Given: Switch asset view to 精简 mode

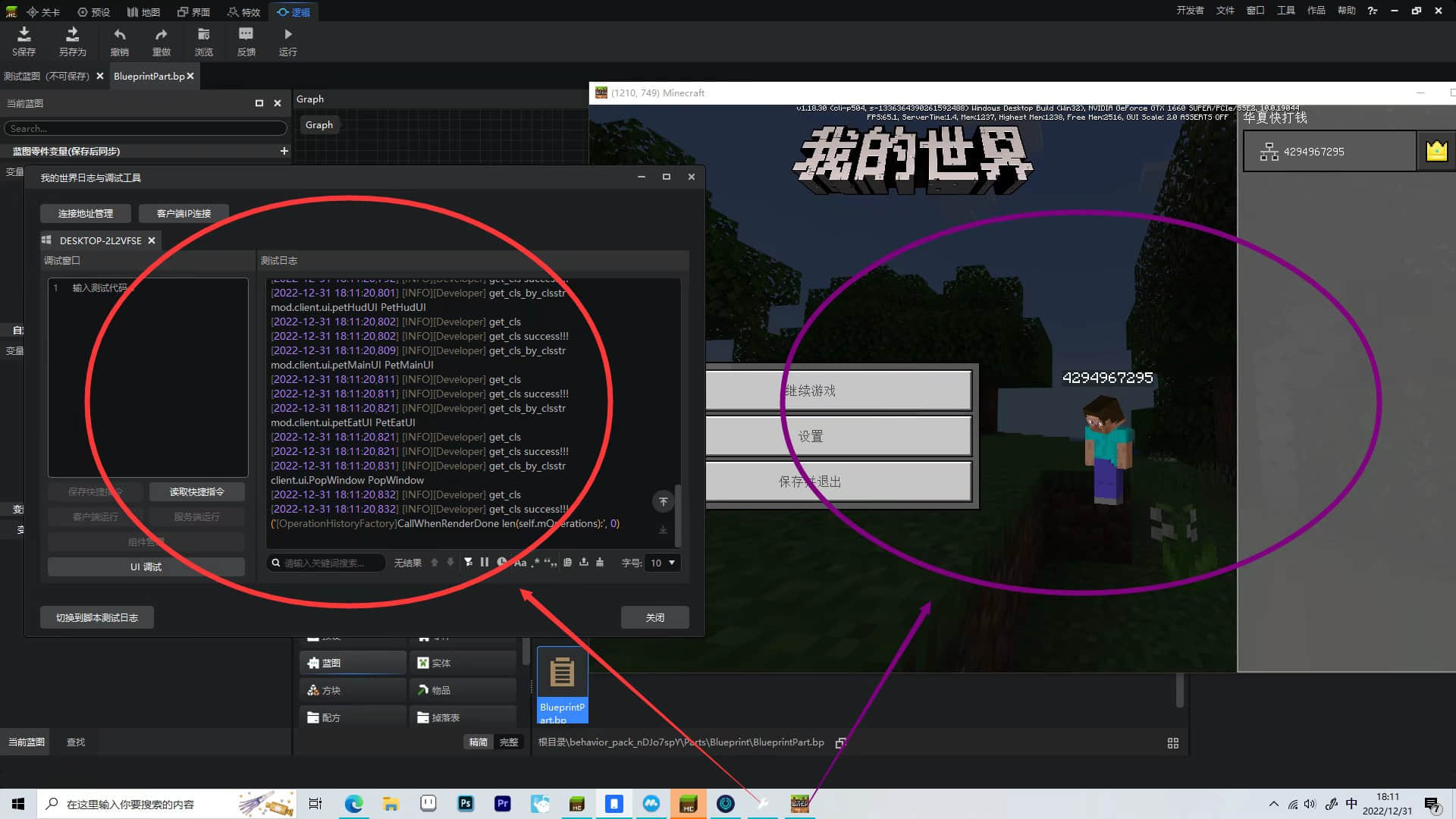Looking at the screenshot, I should tap(479, 742).
